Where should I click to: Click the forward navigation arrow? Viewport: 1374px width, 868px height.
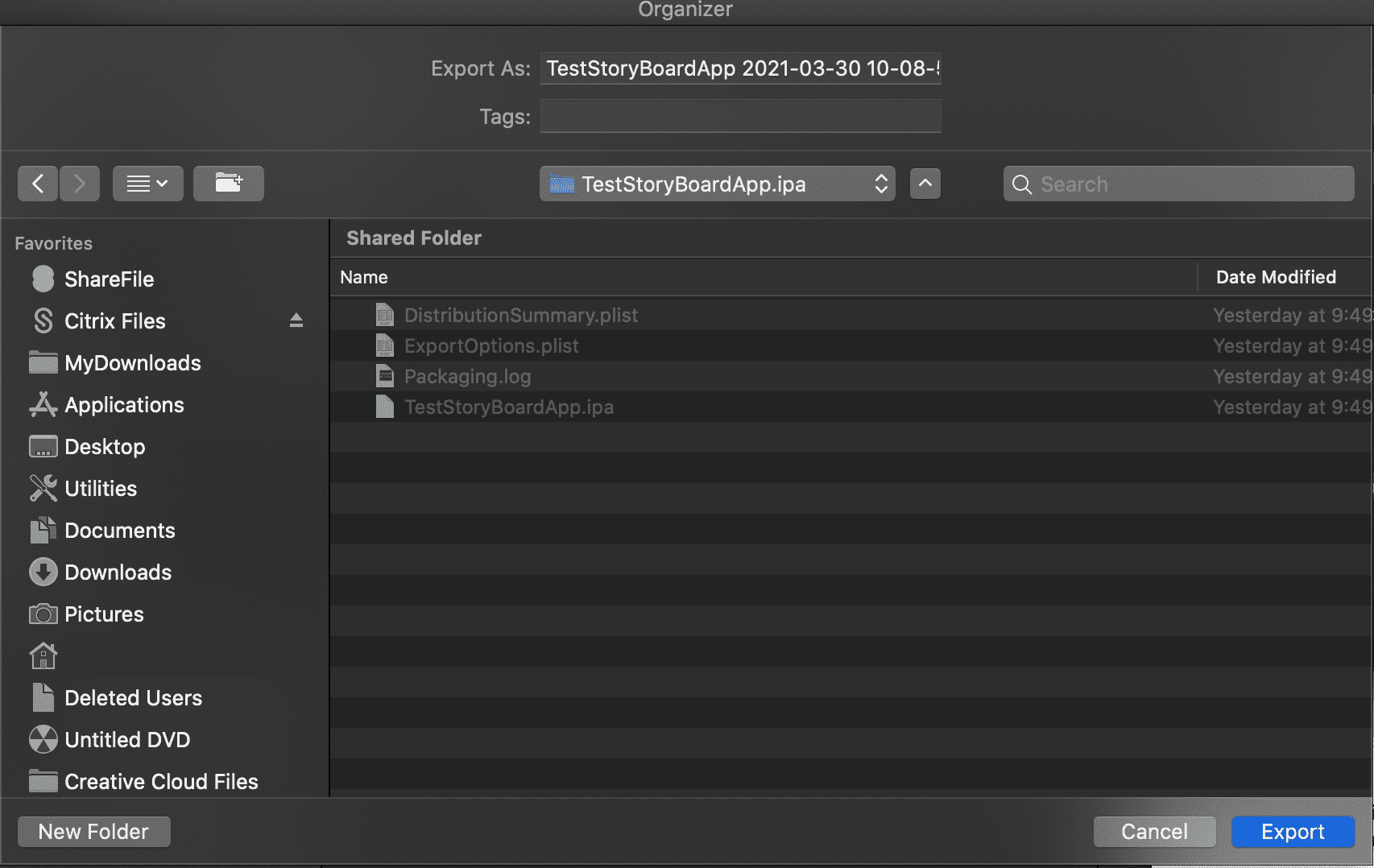(79, 184)
